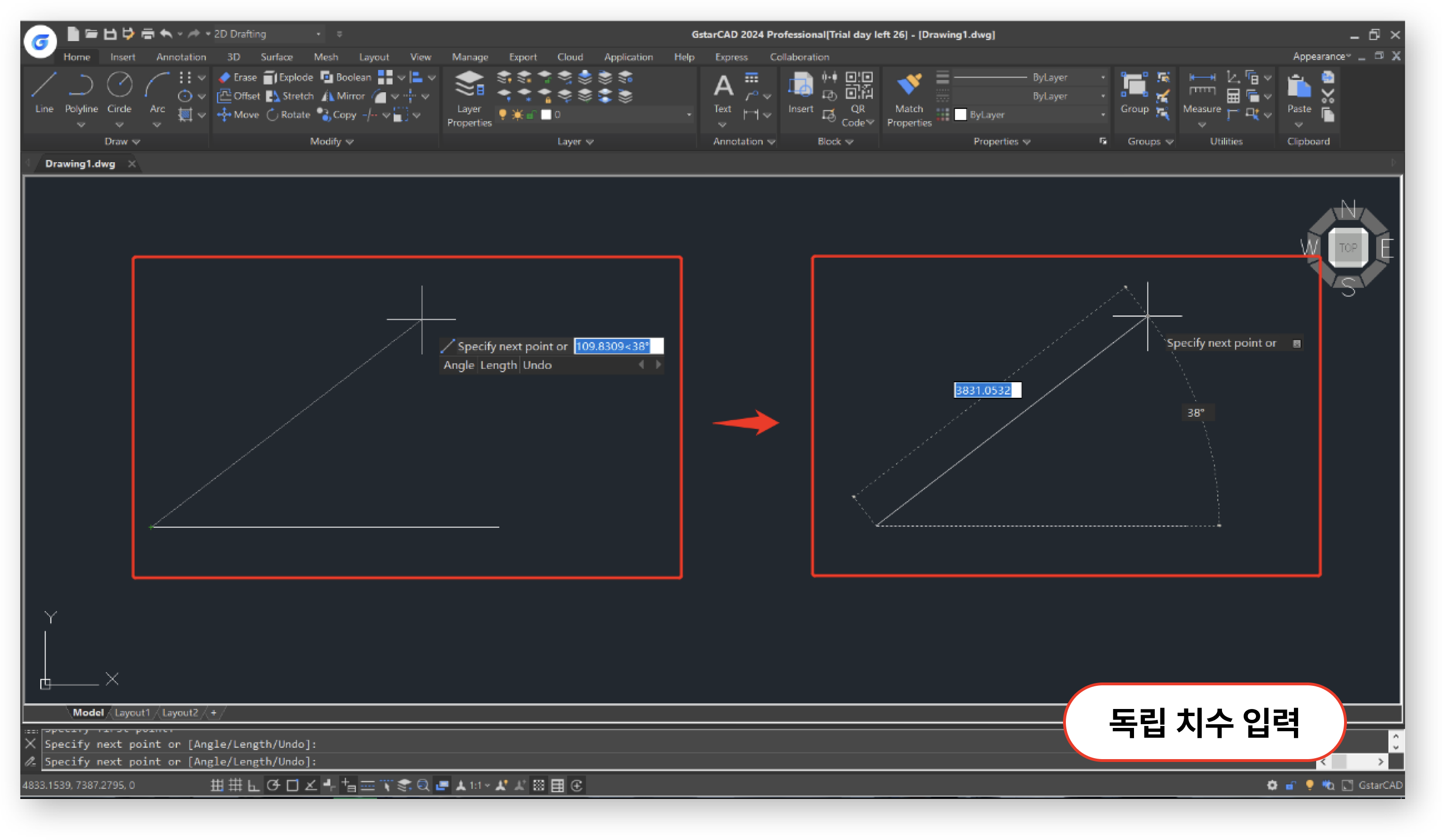Image resolution: width=1442 pixels, height=840 pixels.
Task: Click the Print icon in quick access
Action: (x=147, y=34)
